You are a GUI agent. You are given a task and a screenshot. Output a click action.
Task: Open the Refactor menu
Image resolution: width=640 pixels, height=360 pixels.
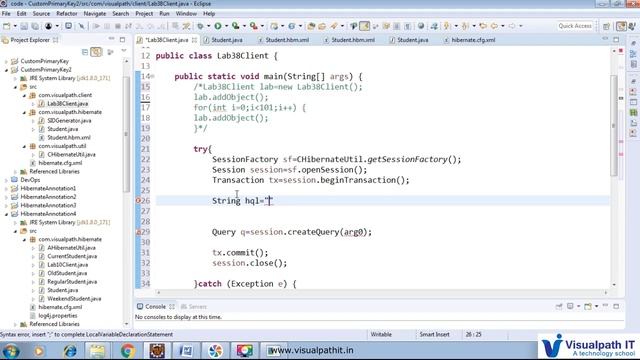tap(67, 13)
